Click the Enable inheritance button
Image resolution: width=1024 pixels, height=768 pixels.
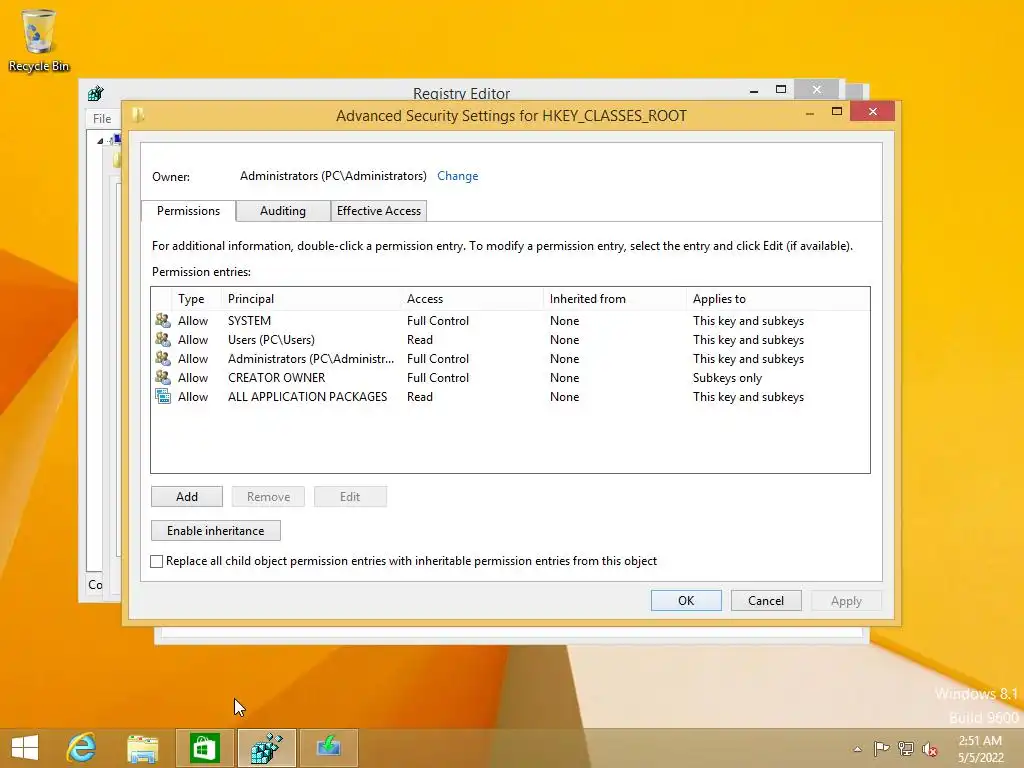click(216, 530)
